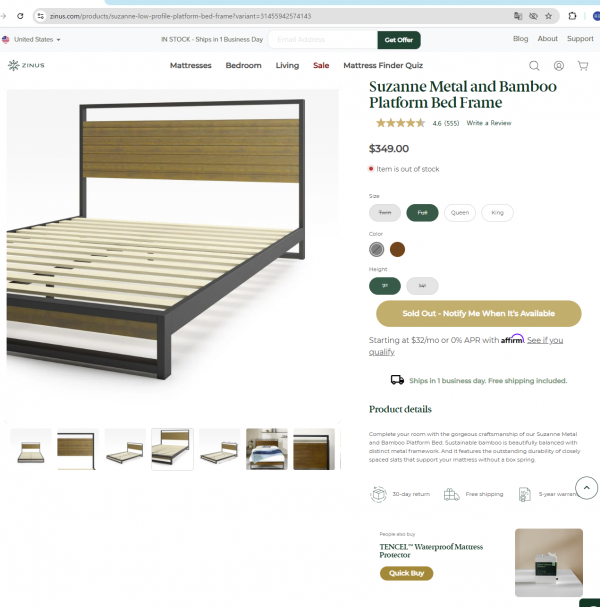Open the browser extensions puzzle icon

pyautogui.click(x=572, y=16)
